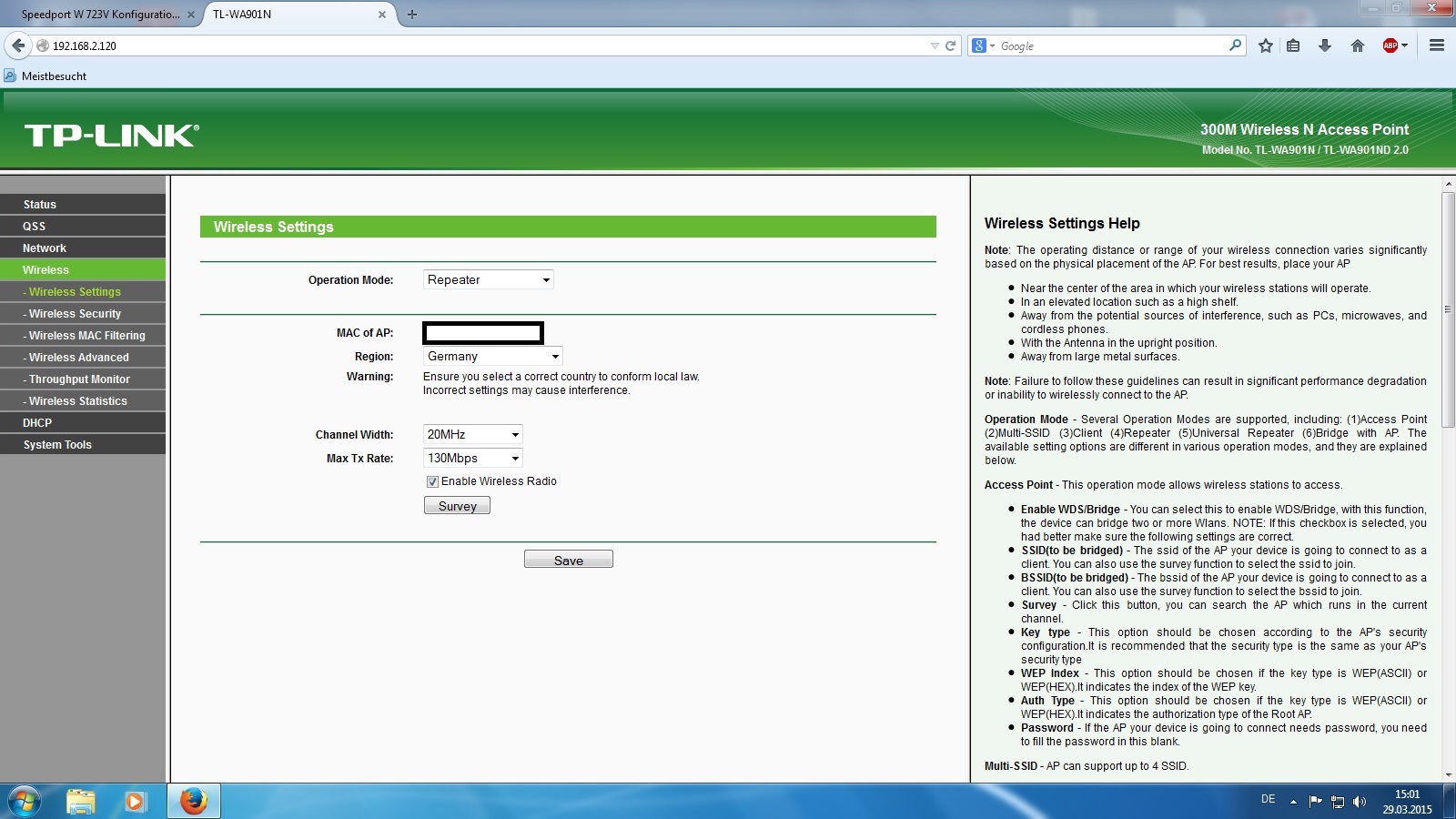Click the MAC of AP field
Viewport: 1456px width, 819px height.
pos(483,333)
